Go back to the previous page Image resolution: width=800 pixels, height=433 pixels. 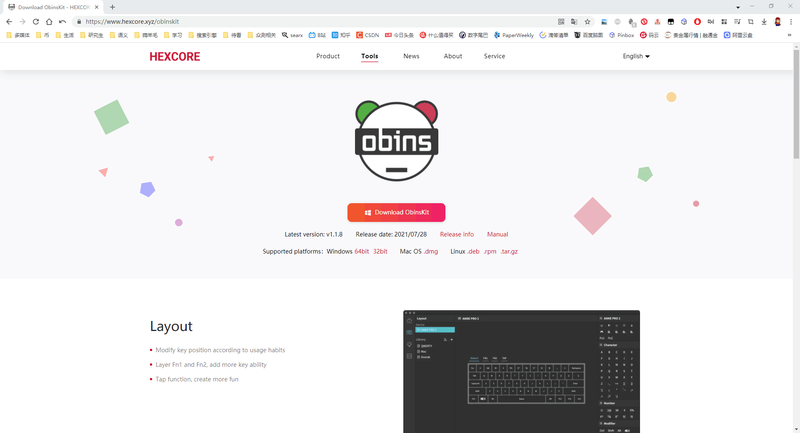(x=9, y=21)
